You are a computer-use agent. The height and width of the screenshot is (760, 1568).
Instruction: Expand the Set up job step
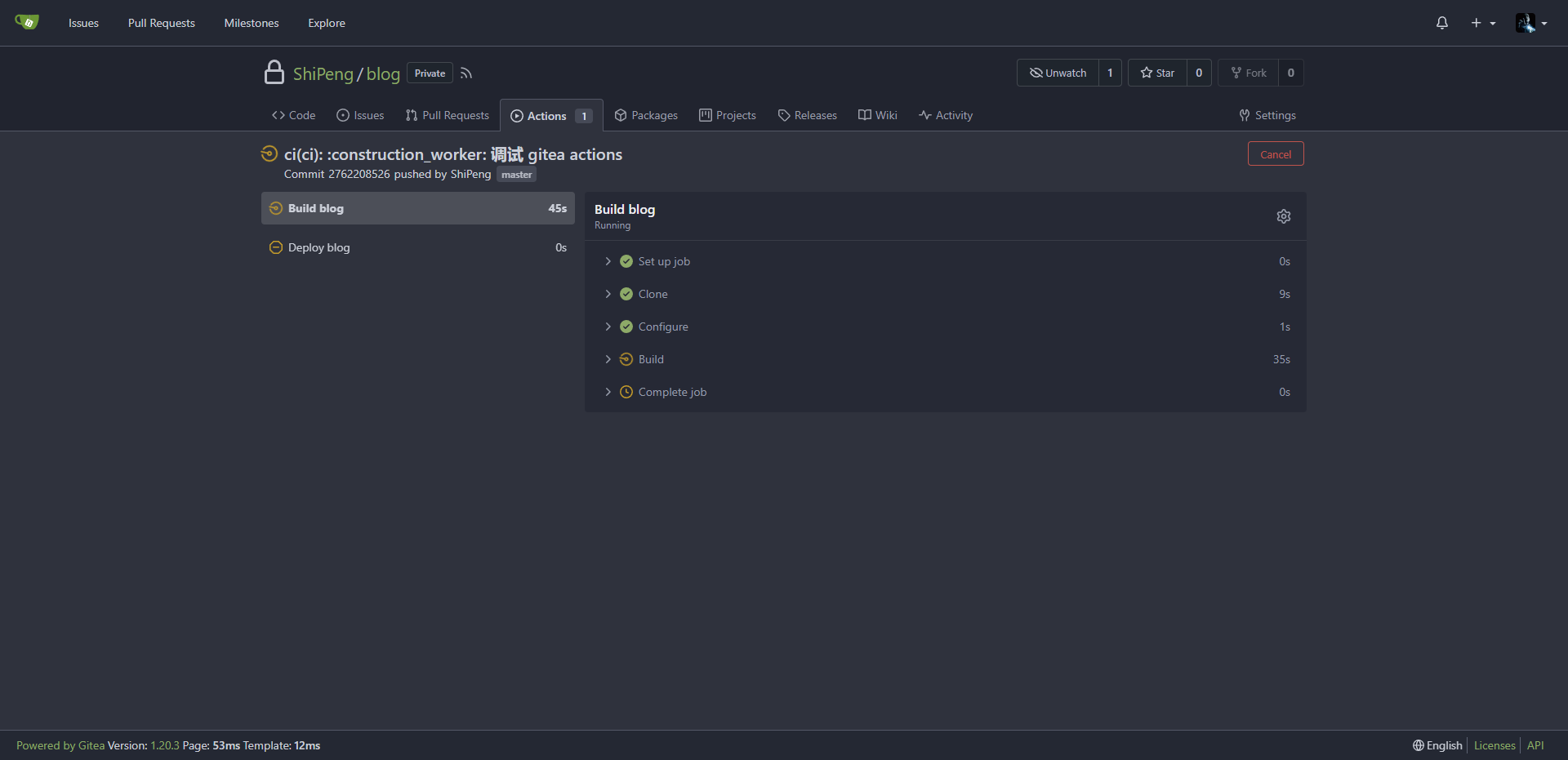click(x=663, y=261)
